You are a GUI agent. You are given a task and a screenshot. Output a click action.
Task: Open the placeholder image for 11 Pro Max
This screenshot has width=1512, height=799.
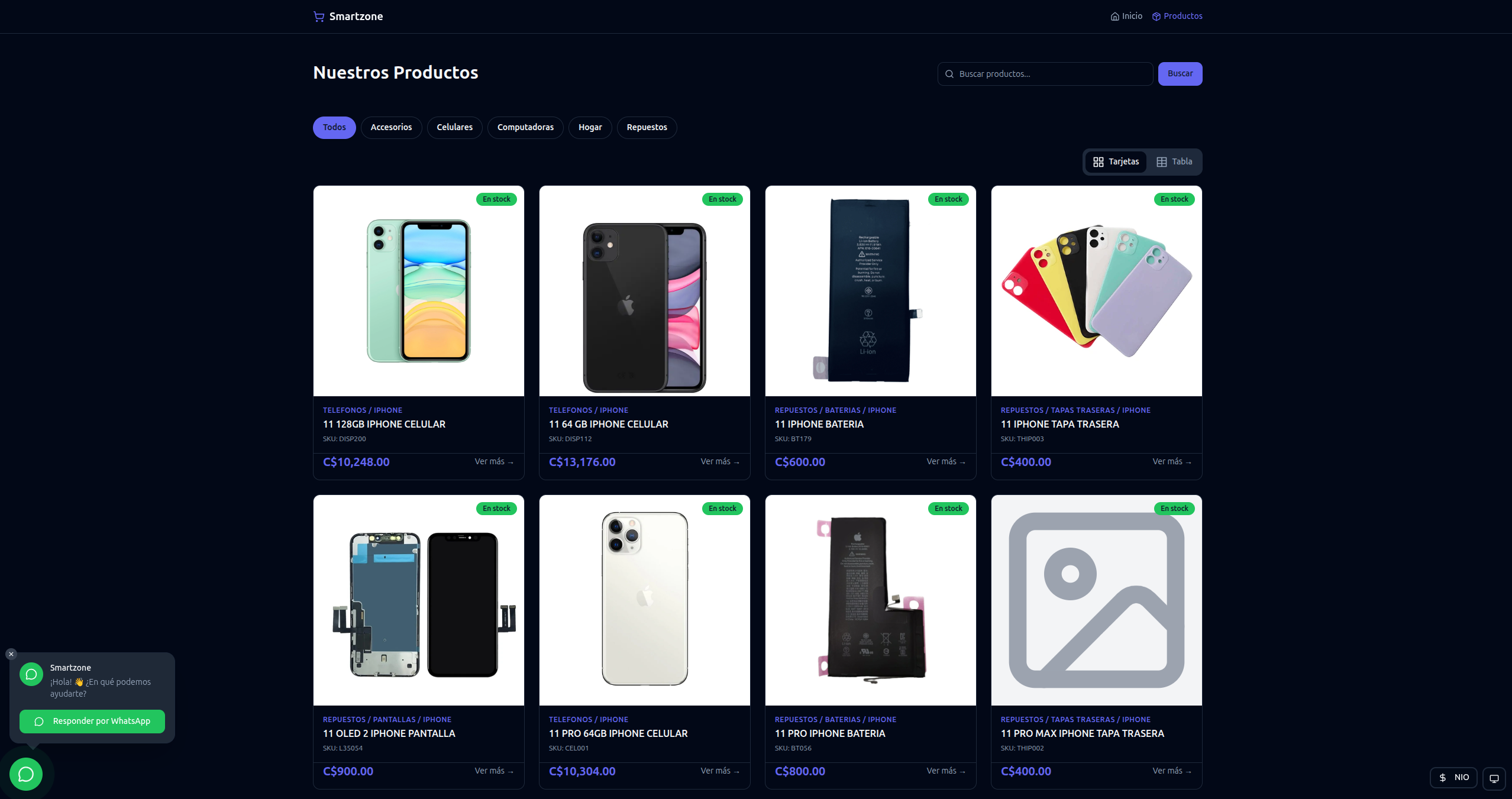1097,600
